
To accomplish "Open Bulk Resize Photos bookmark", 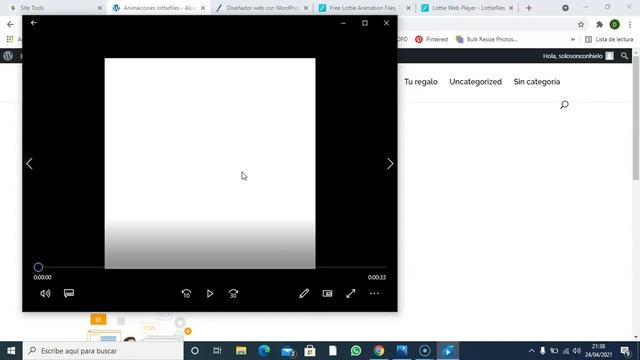I will [x=487, y=39].
